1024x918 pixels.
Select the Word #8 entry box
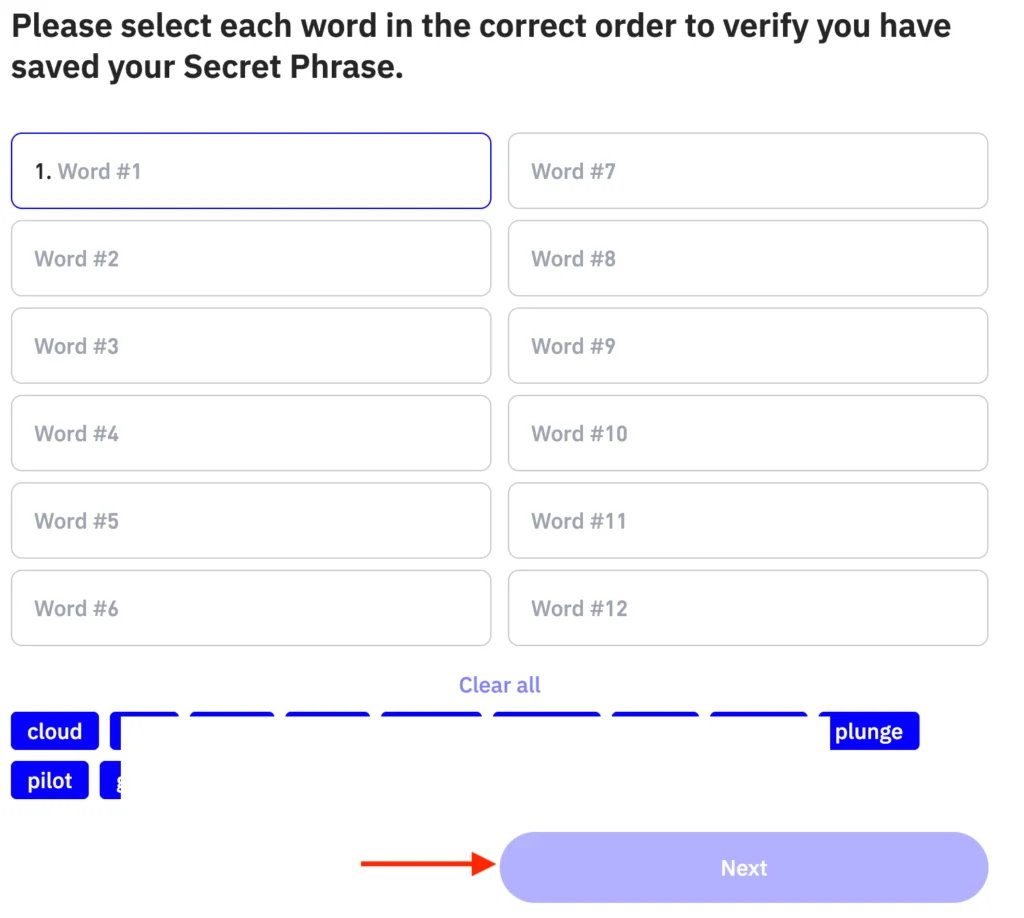pyautogui.click(x=748, y=258)
